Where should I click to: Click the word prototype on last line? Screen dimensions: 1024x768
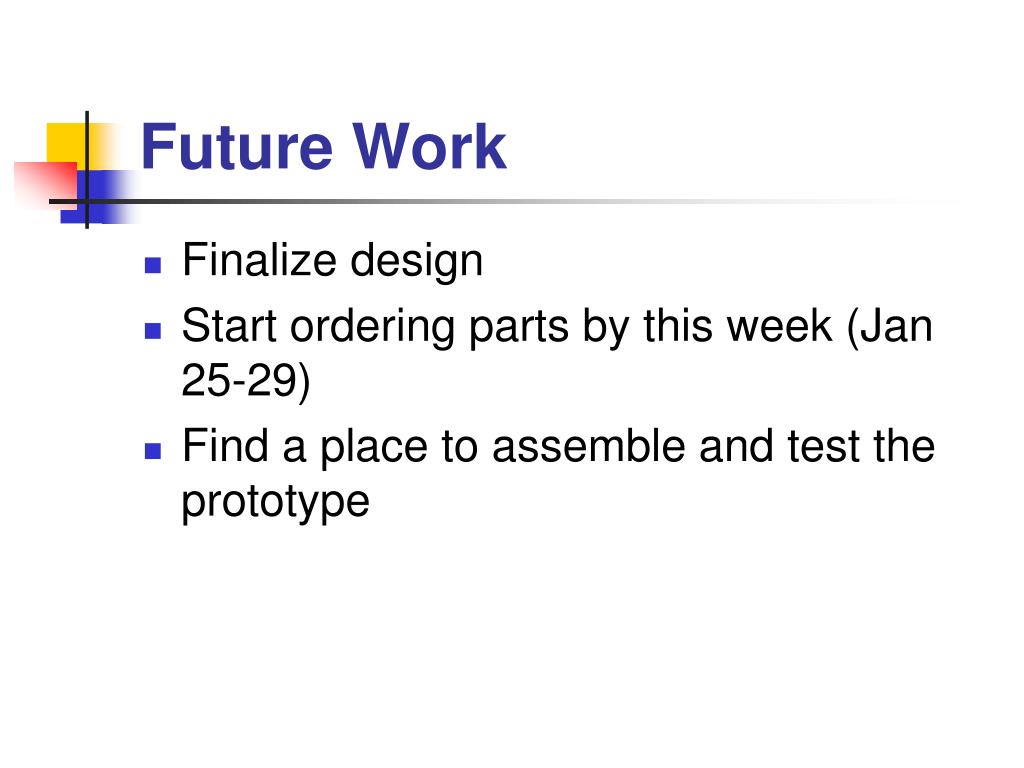tap(276, 503)
